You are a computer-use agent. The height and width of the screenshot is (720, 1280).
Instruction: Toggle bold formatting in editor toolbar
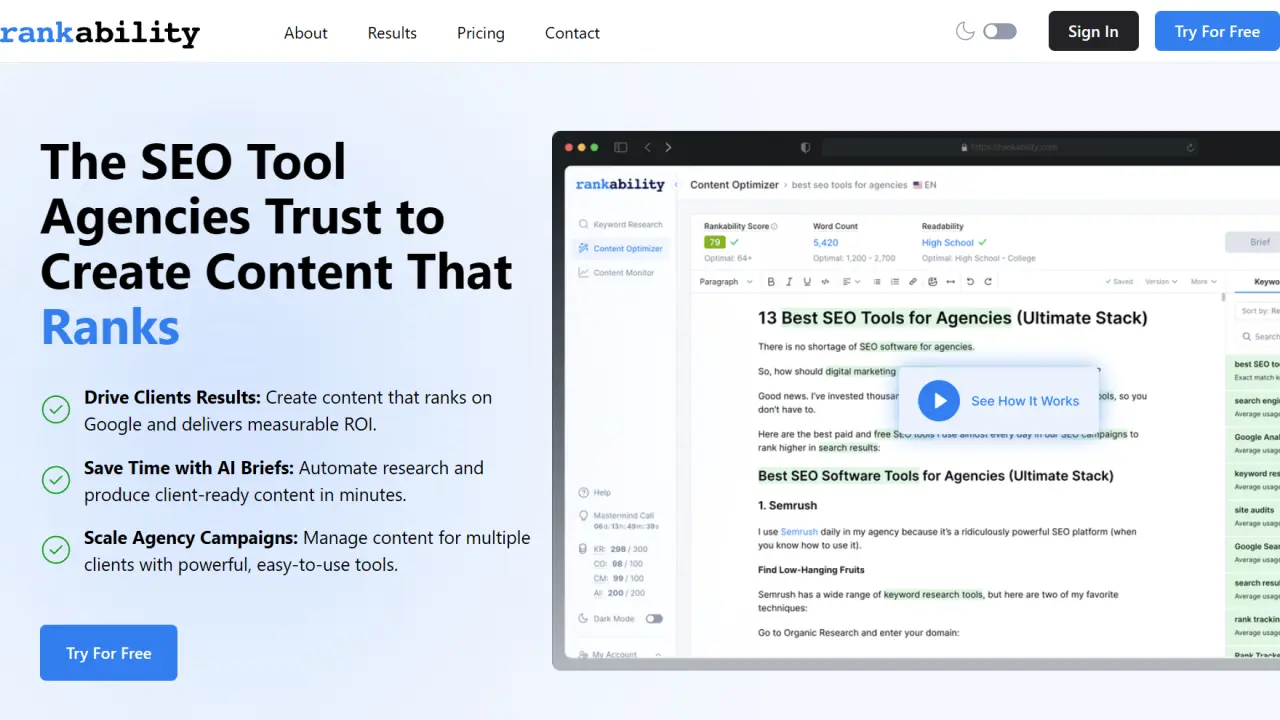(772, 282)
